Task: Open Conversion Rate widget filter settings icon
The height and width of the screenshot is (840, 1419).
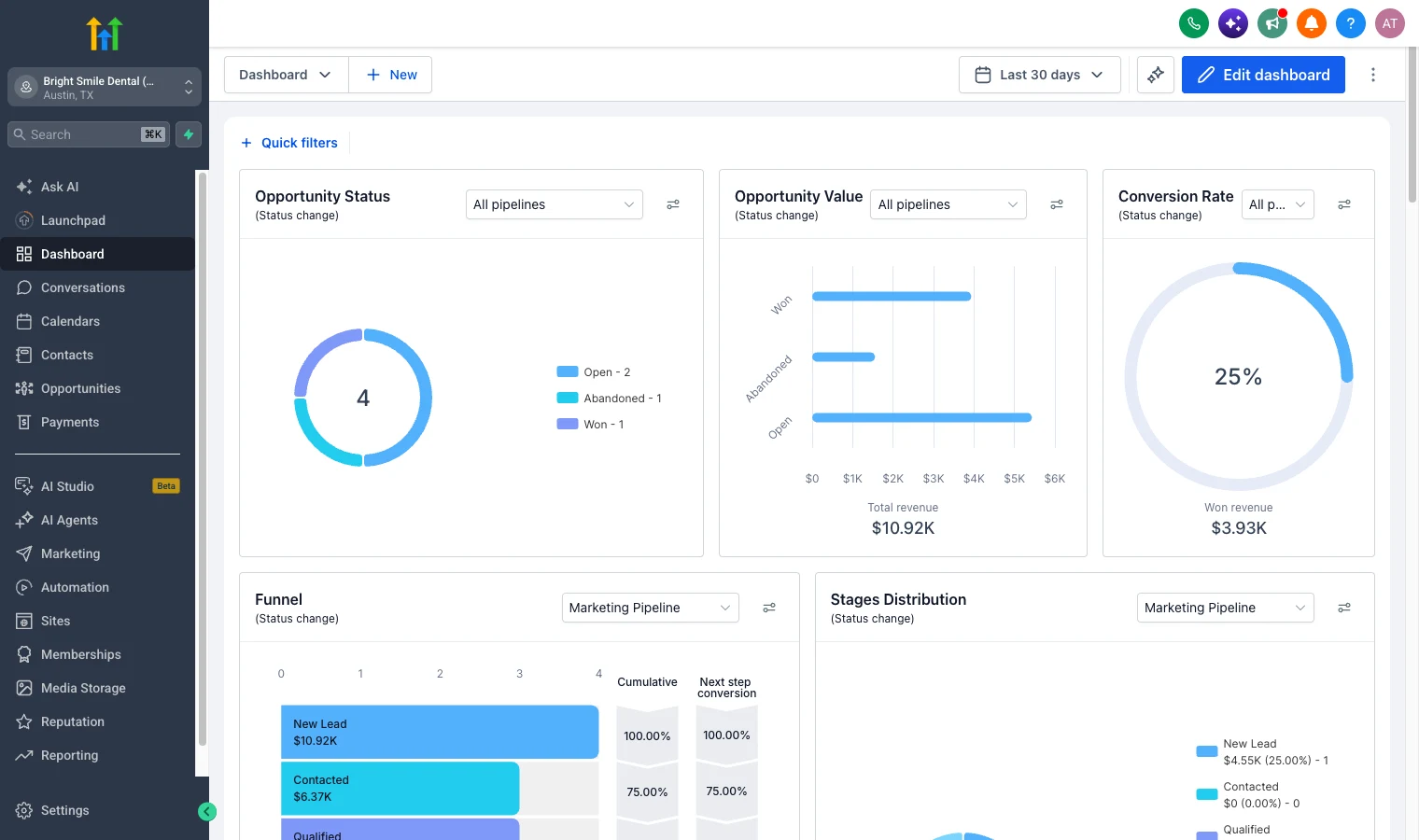Action: coord(1344,204)
